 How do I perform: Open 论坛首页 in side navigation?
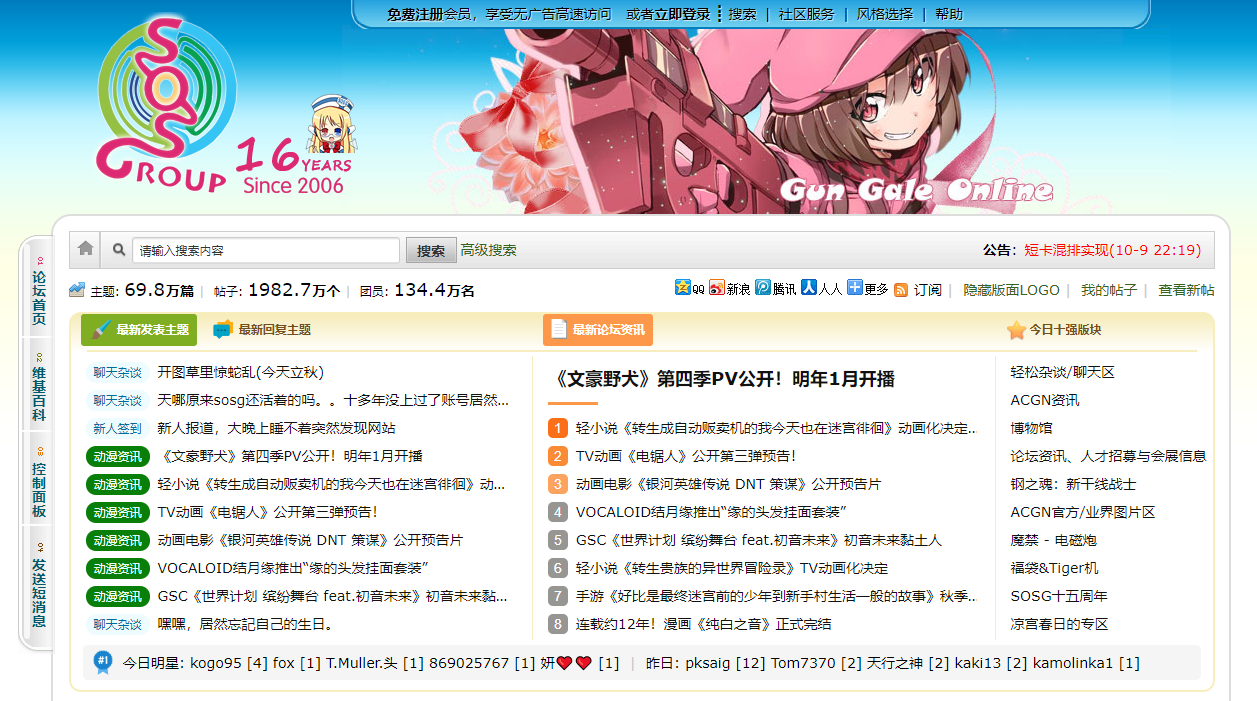[38, 290]
